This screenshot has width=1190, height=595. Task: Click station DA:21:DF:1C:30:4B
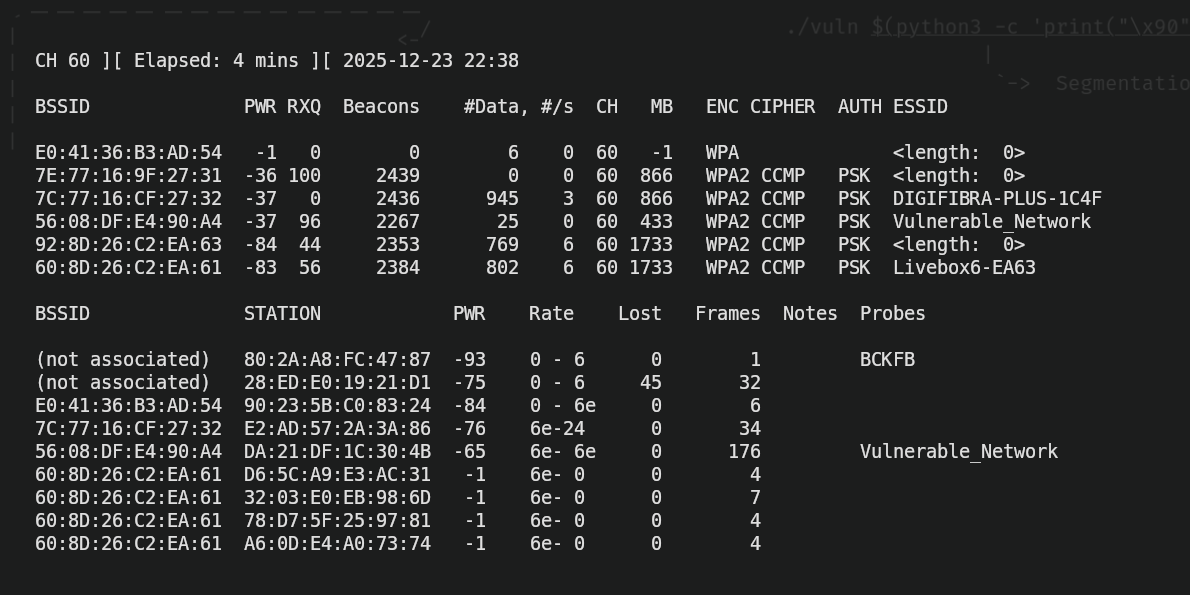(x=337, y=452)
